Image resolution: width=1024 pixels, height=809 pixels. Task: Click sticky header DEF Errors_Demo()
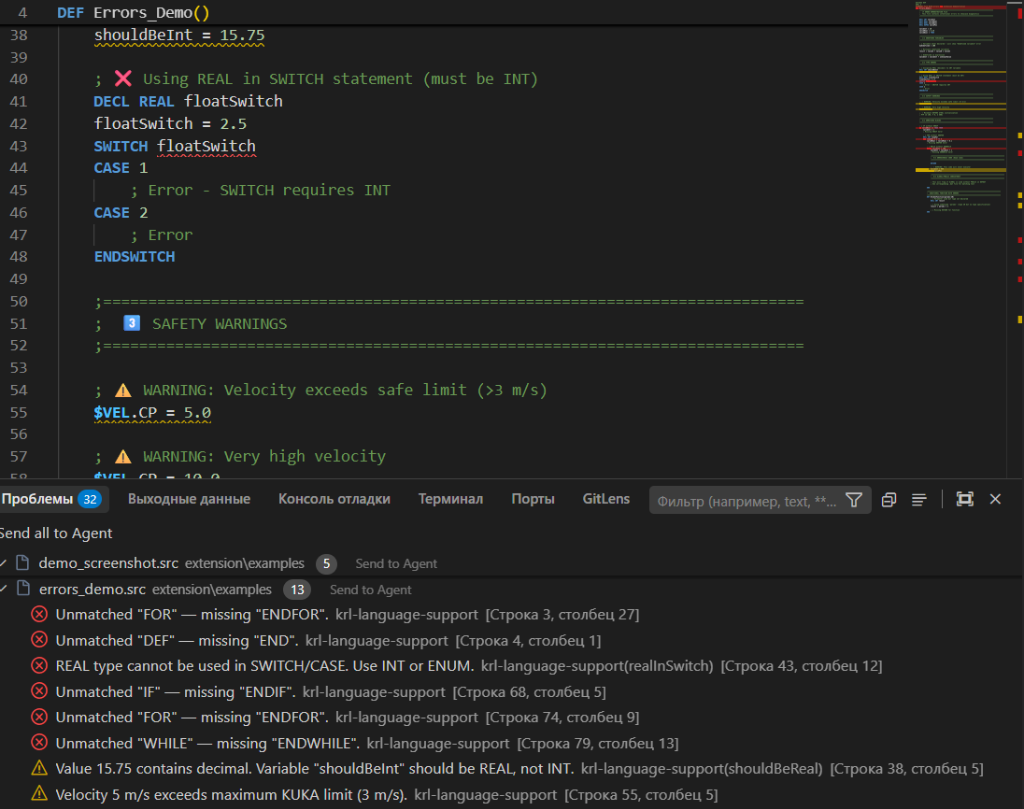pyautogui.click(x=133, y=12)
